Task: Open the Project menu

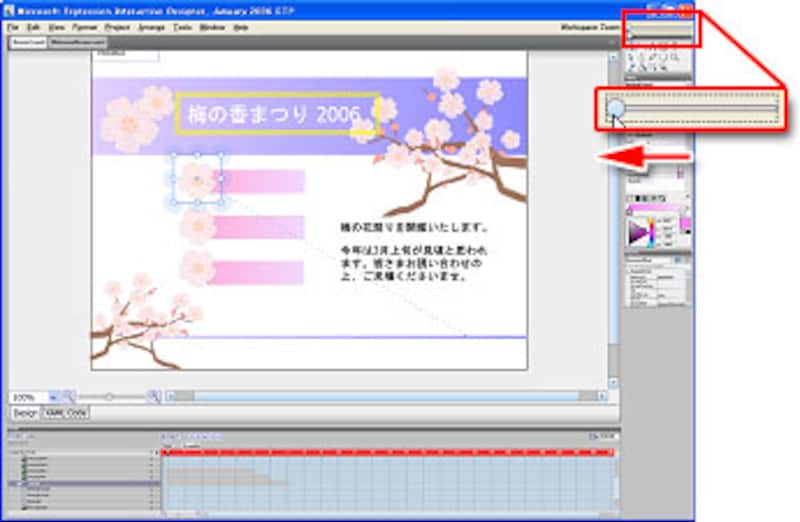Action: (x=117, y=28)
